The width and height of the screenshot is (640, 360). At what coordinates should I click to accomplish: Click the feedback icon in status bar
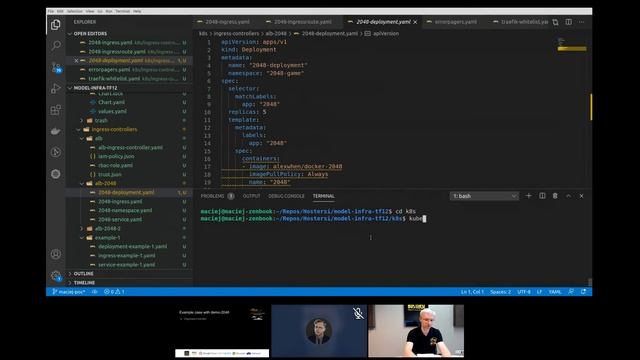pyautogui.click(x=571, y=292)
